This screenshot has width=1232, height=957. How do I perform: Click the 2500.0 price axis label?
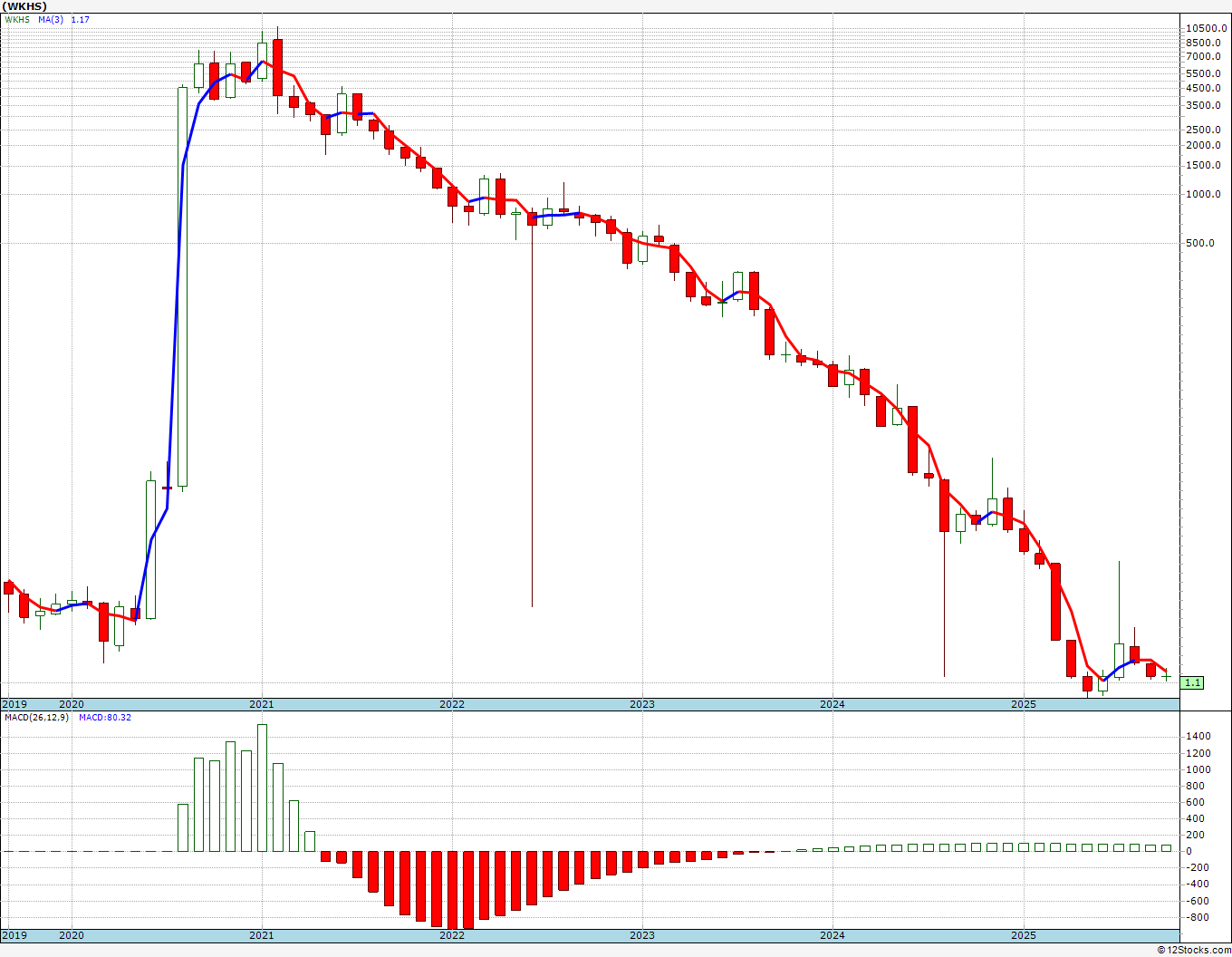pyautogui.click(x=1205, y=129)
